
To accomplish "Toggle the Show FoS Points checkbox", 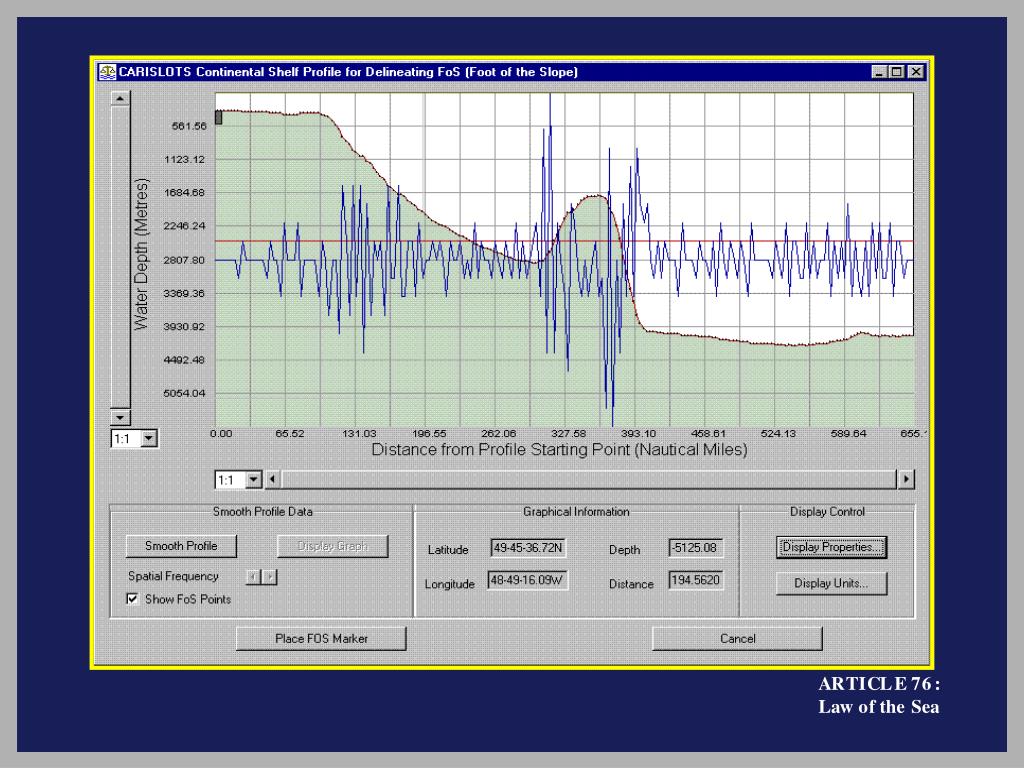I will [133, 599].
